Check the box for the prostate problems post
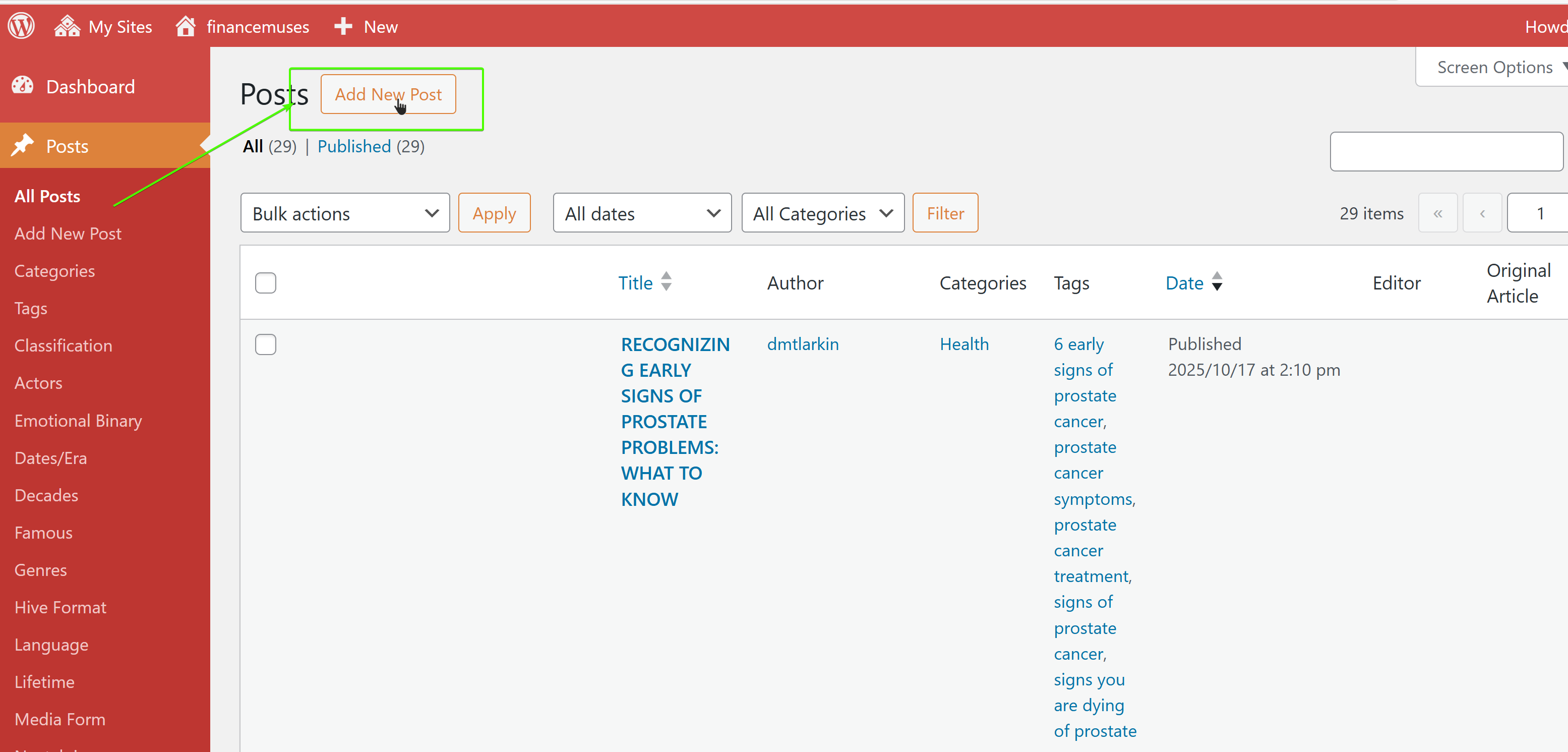Viewport: 1568px width, 752px height. point(265,344)
